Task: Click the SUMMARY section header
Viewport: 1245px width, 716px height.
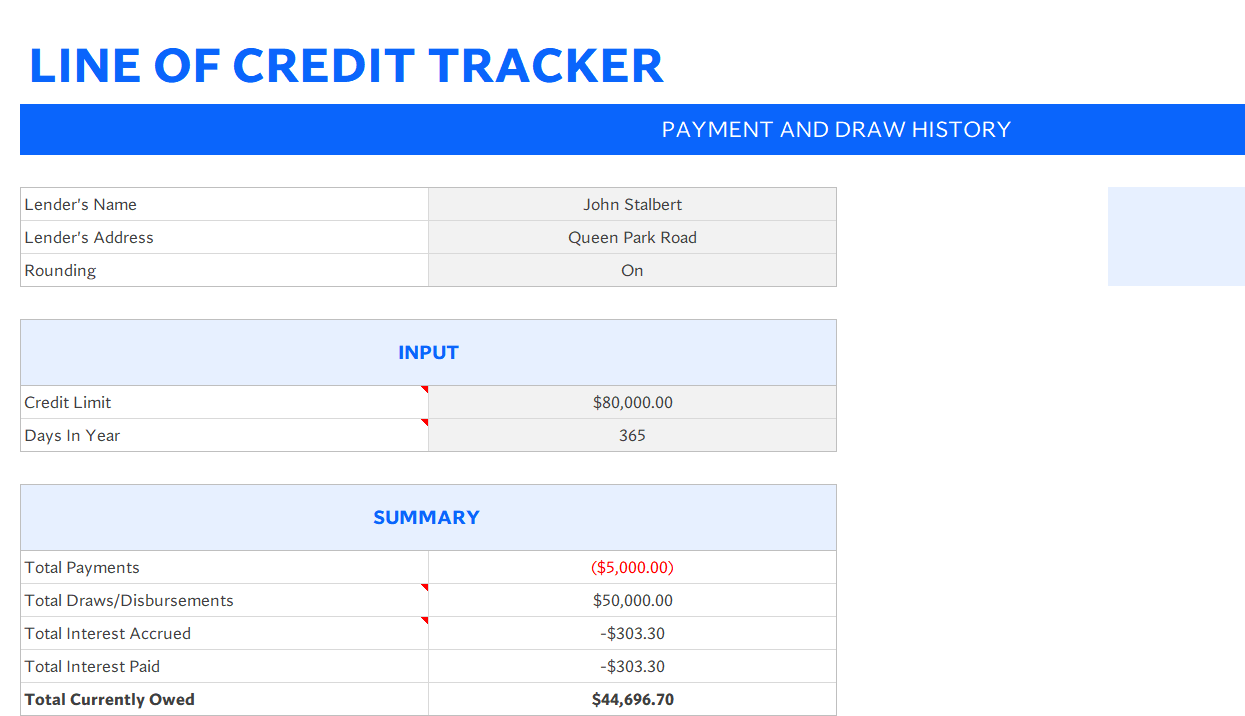Action: [428, 517]
